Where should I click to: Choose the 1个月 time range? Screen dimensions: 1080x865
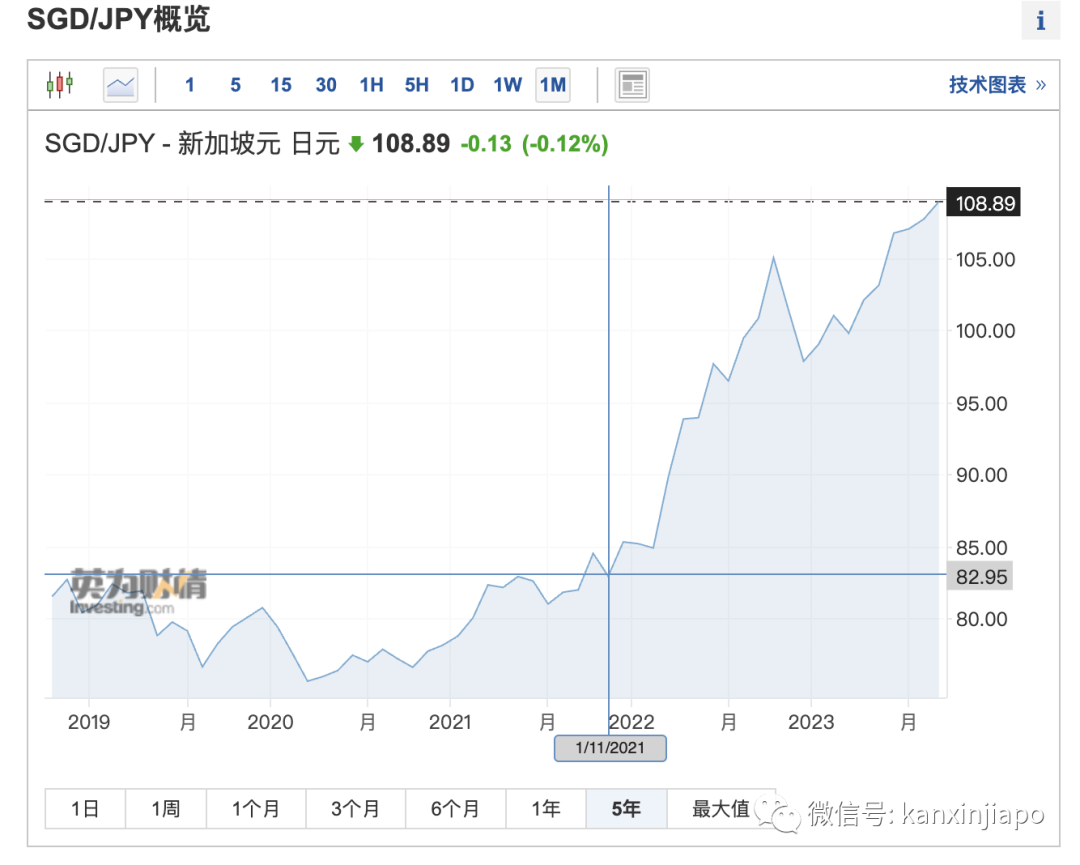pyautogui.click(x=256, y=809)
